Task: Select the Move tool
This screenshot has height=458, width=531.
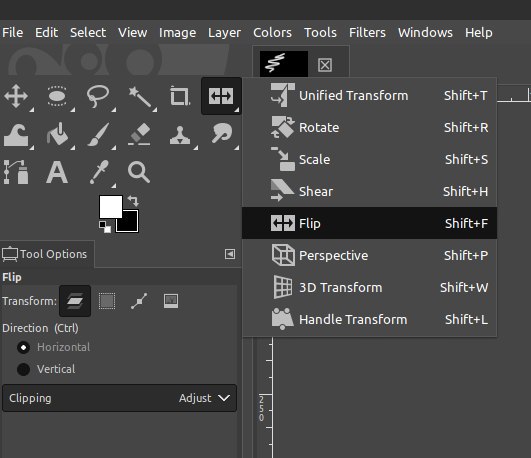Action: point(16,97)
